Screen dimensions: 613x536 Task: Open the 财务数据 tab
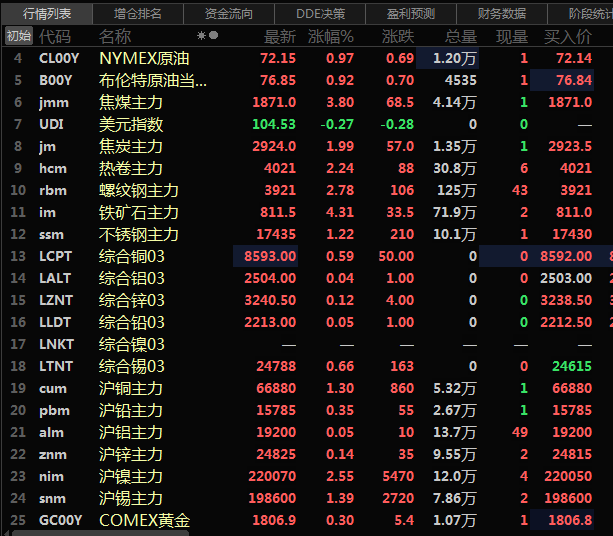click(502, 13)
